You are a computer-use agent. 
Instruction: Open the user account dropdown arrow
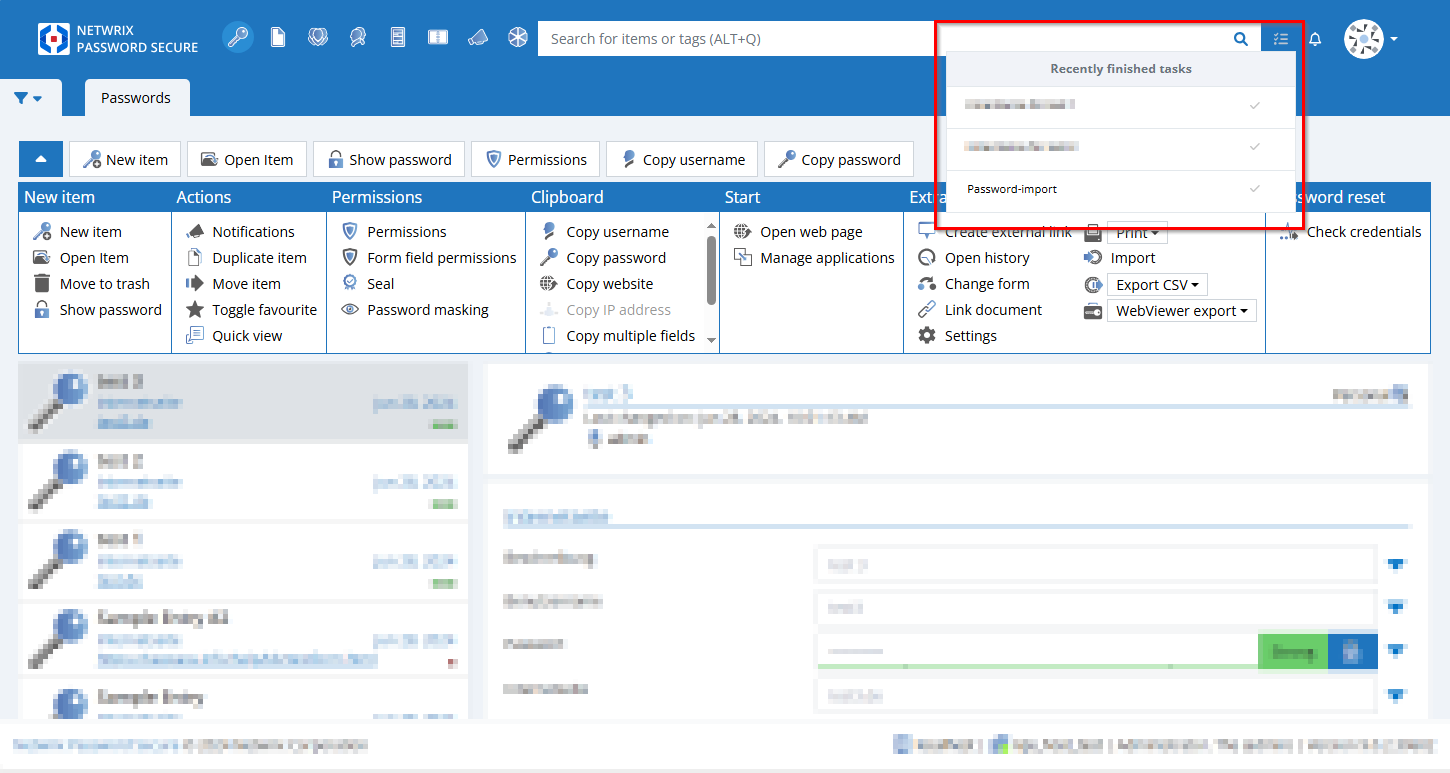[1394, 39]
